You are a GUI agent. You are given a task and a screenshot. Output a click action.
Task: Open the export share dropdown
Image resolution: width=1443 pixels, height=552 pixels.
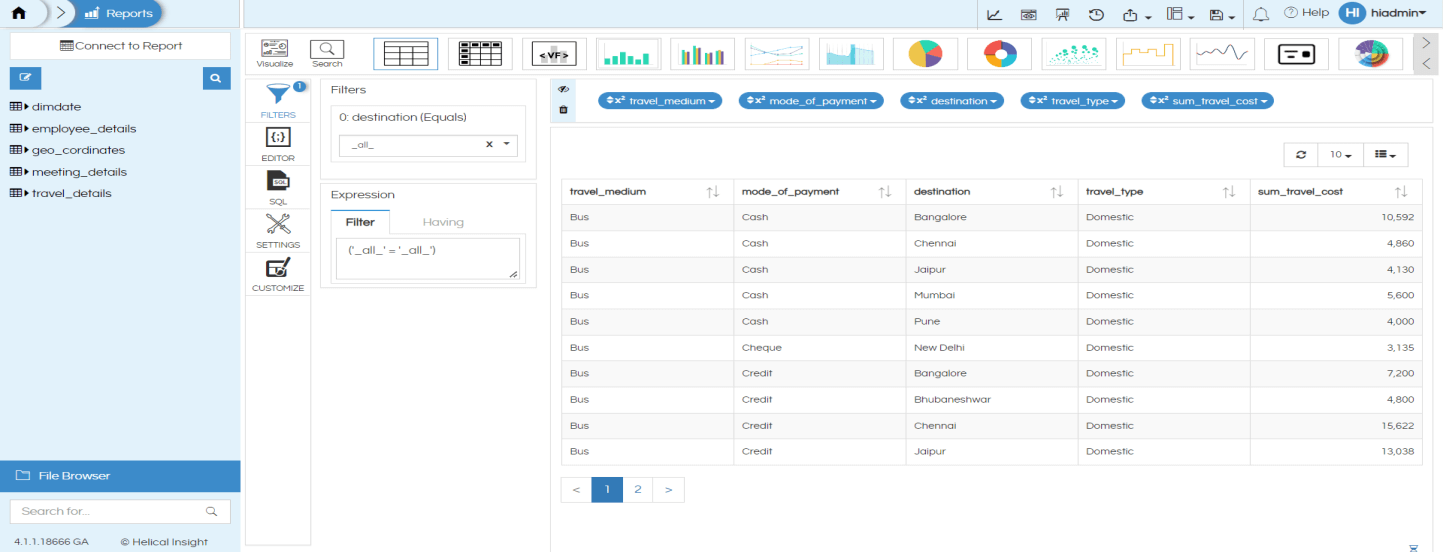[x=1137, y=14]
